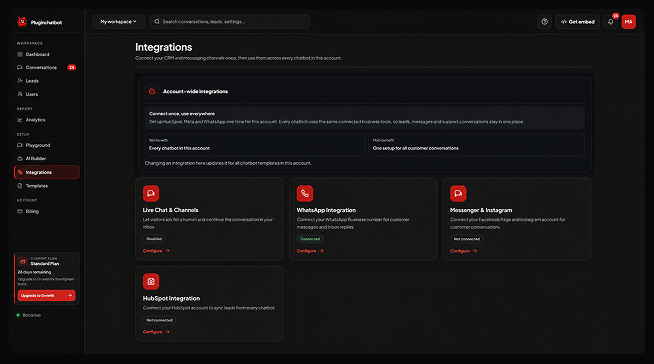Viewport: 654px width, 364px height.
Task: Click the Bot is live status
Action: click(29, 315)
